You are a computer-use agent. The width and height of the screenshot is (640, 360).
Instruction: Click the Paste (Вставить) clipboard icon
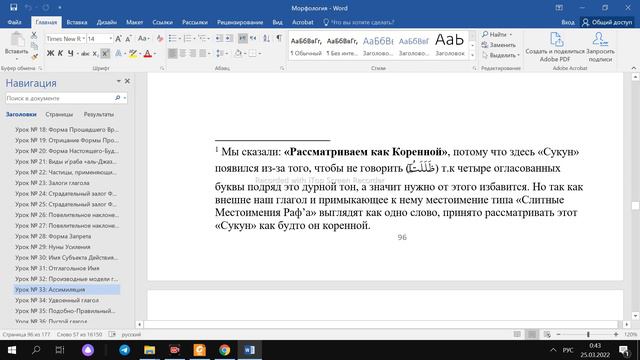17,40
